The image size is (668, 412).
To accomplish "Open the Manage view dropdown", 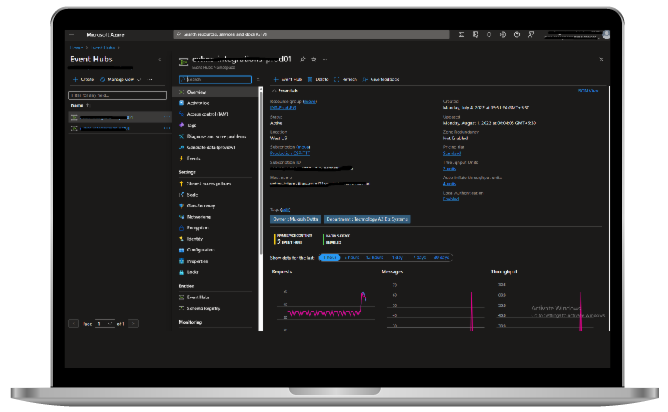I will [120, 79].
